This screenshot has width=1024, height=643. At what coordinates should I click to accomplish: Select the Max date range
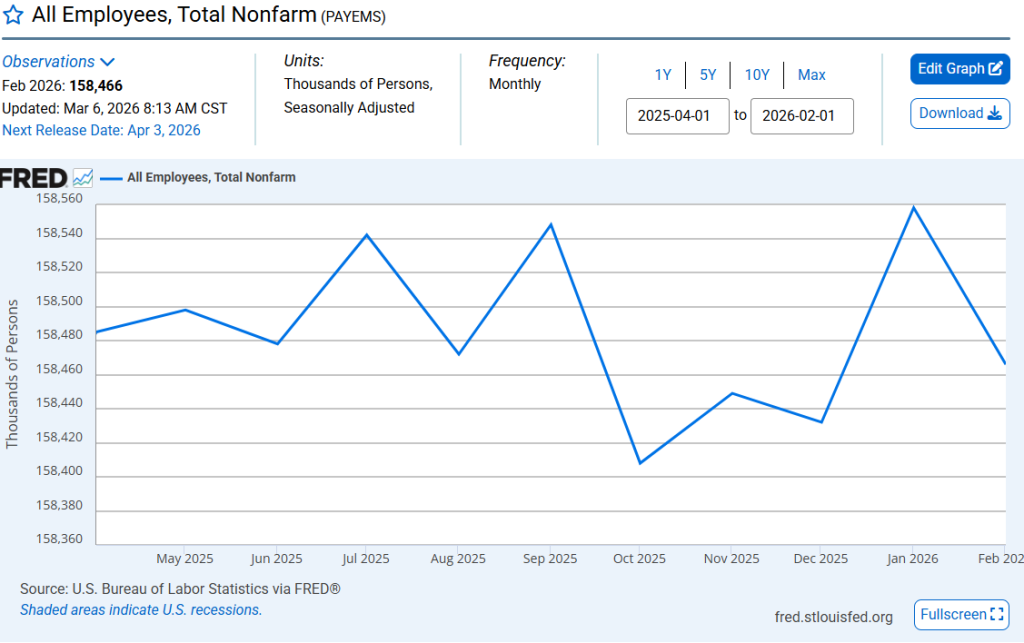(811, 75)
